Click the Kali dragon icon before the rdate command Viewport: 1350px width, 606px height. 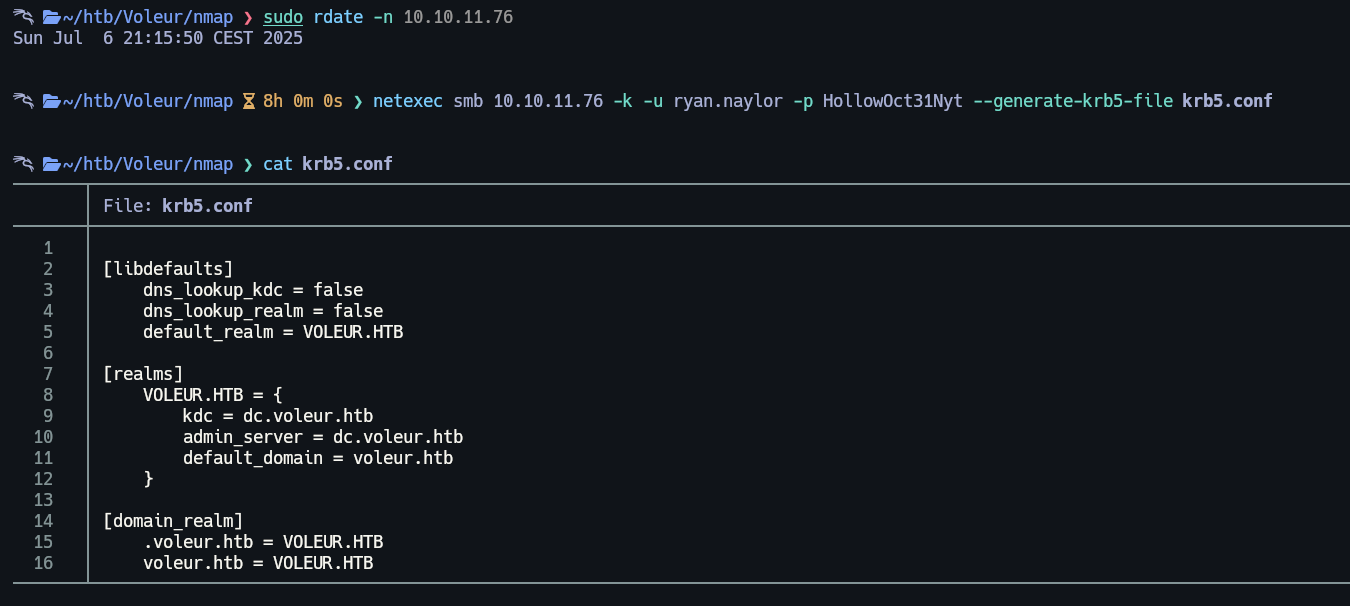click(x=24, y=18)
